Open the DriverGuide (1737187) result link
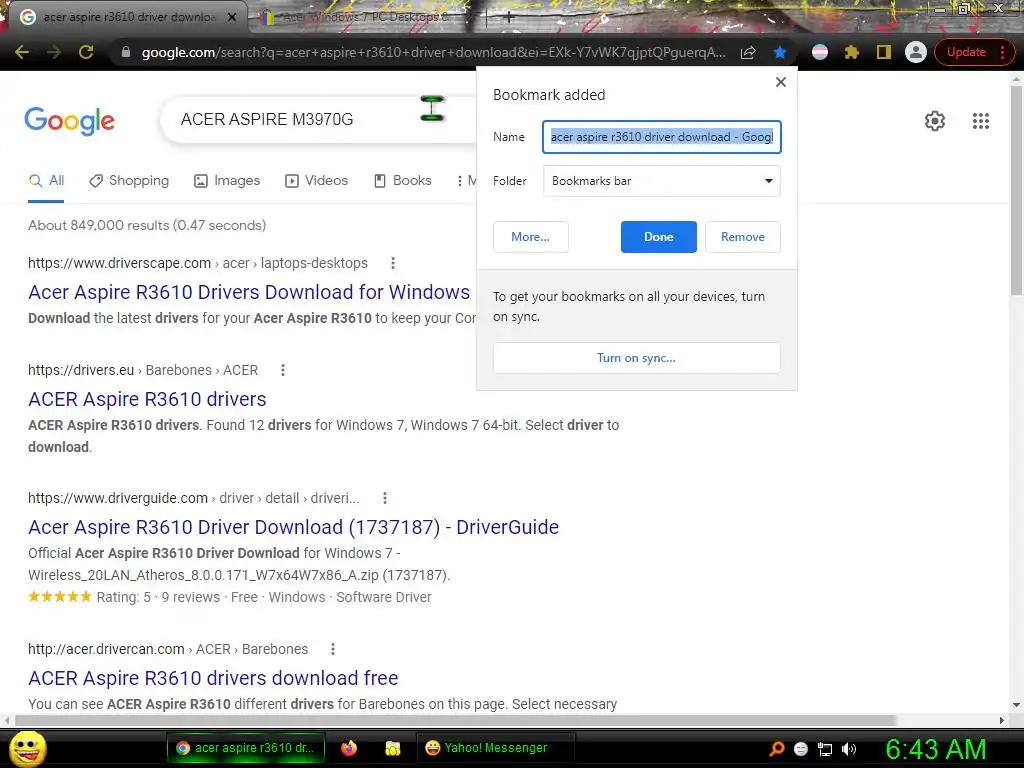Screen dimensions: 1024x768 click(293, 527)
